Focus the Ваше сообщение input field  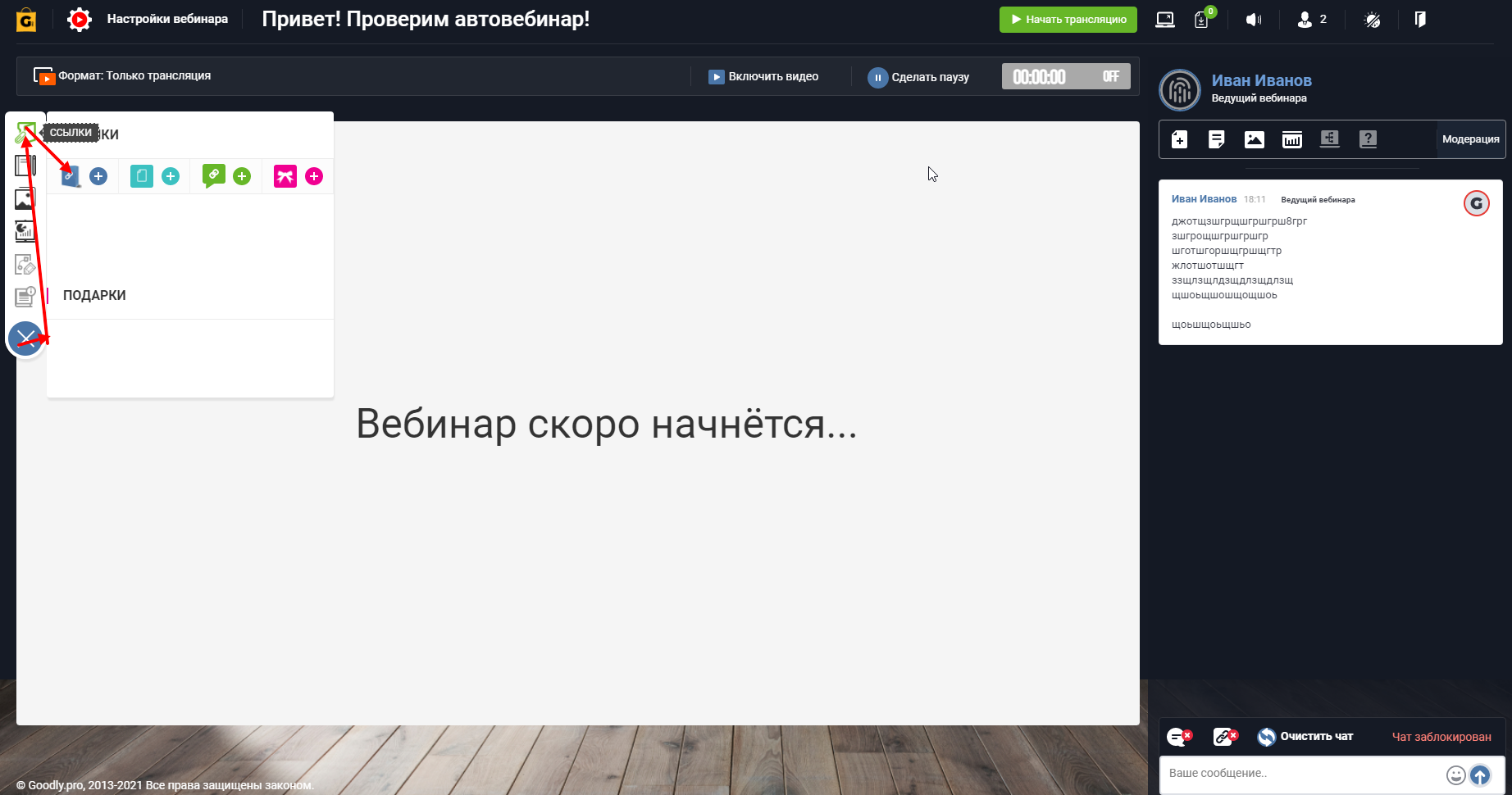click(x=1302, y=774)
